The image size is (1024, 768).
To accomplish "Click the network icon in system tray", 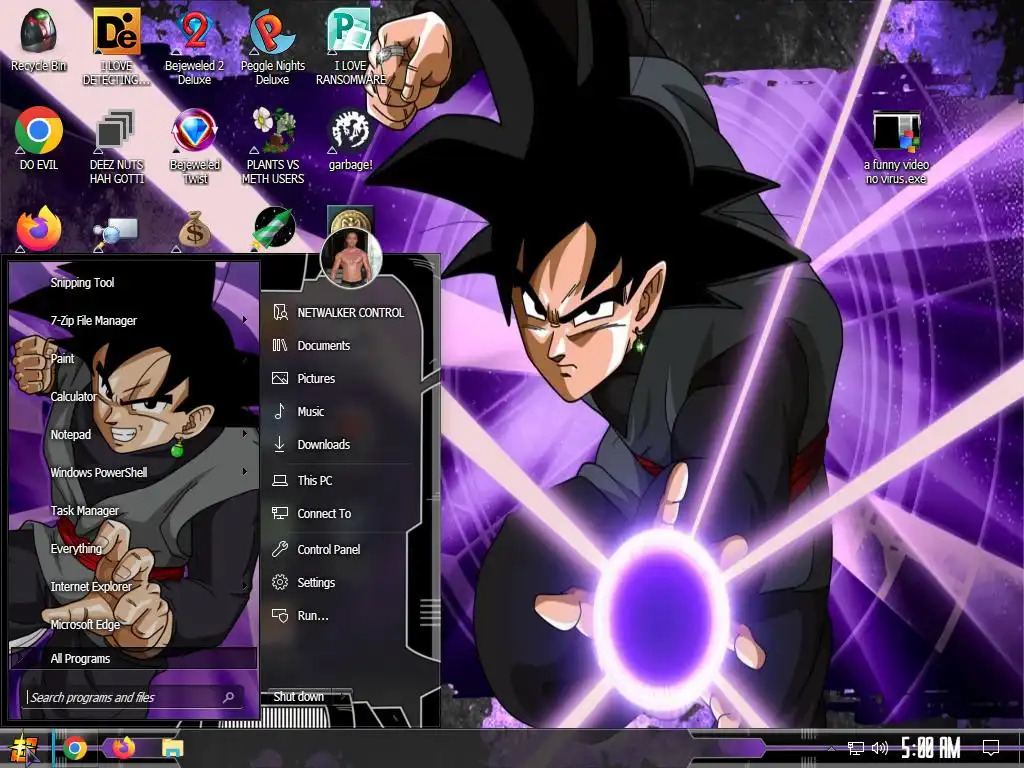I will coord(856,748).
